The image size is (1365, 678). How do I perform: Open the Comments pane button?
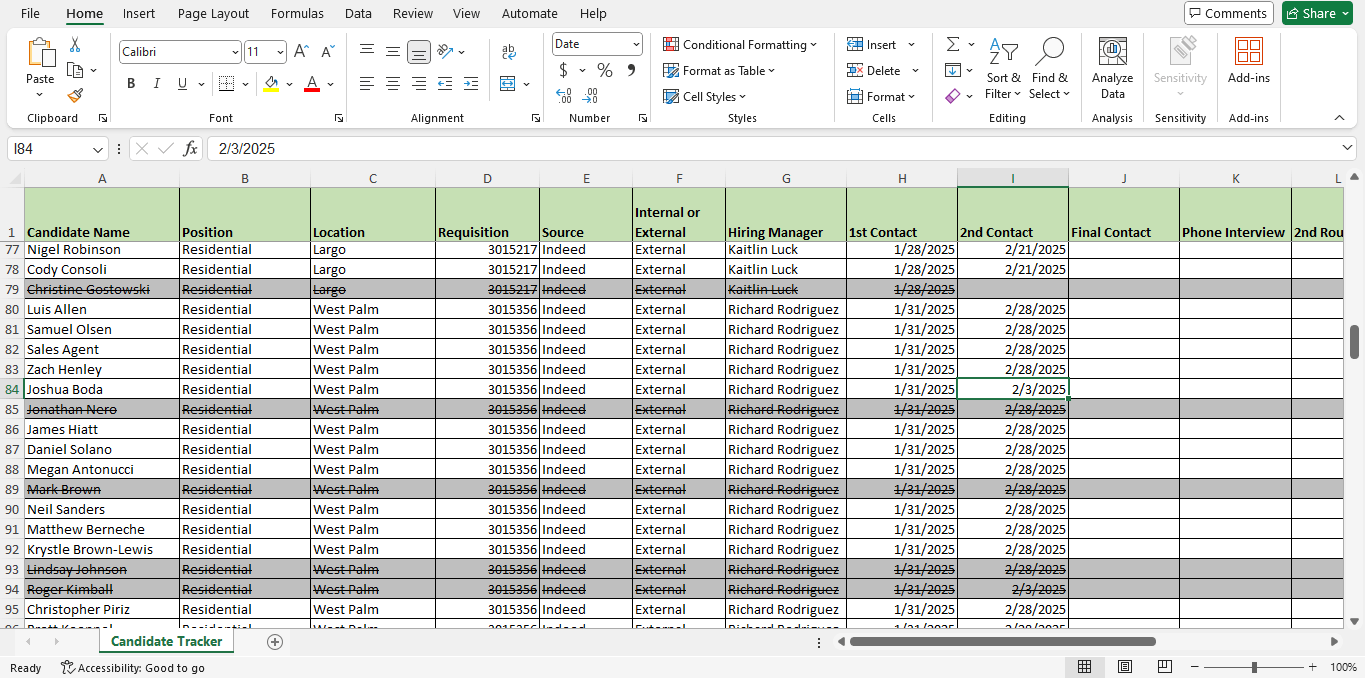tap(1228, 13)
